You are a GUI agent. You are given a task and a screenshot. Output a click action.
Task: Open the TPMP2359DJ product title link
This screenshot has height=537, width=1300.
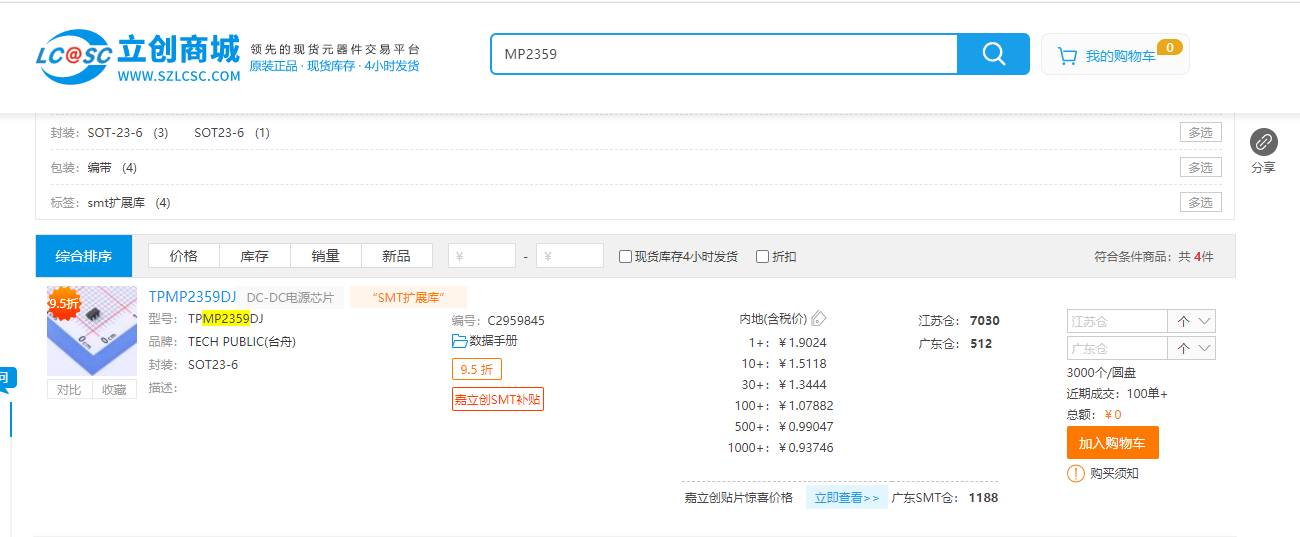[192, 296]
